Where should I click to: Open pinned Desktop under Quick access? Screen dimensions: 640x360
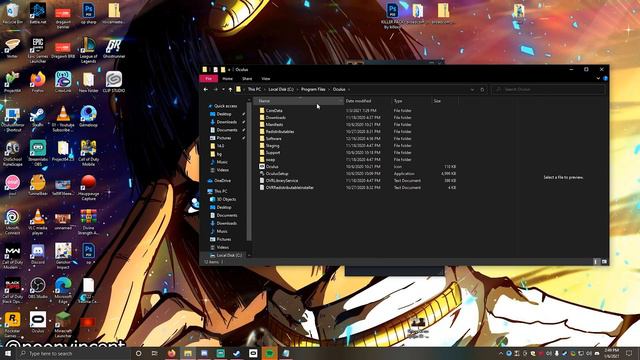[224, 114]
